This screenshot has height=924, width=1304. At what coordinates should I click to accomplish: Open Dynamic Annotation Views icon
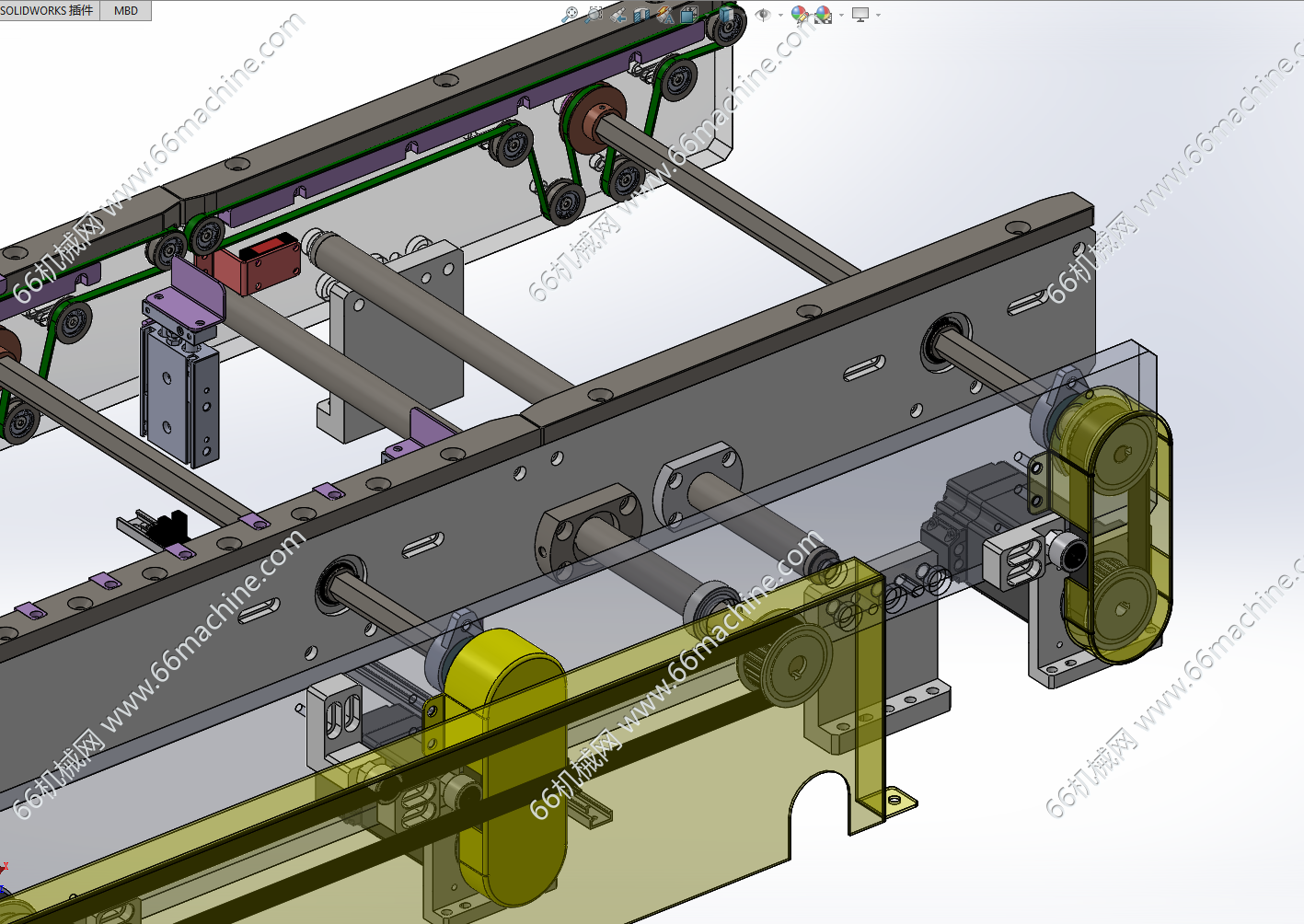click(x=665, y=14)
